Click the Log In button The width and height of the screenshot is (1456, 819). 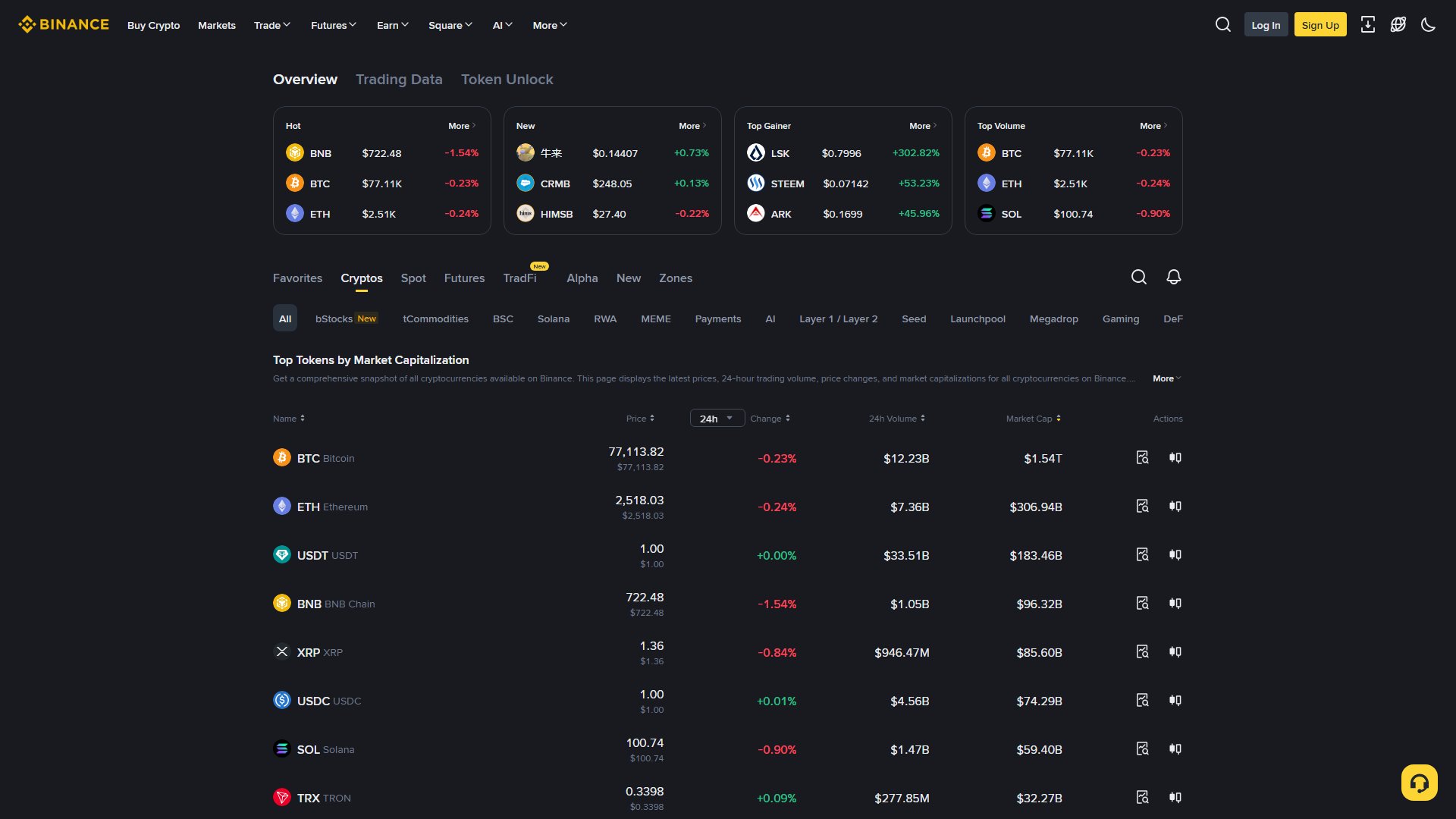[x=1266, y=24]
